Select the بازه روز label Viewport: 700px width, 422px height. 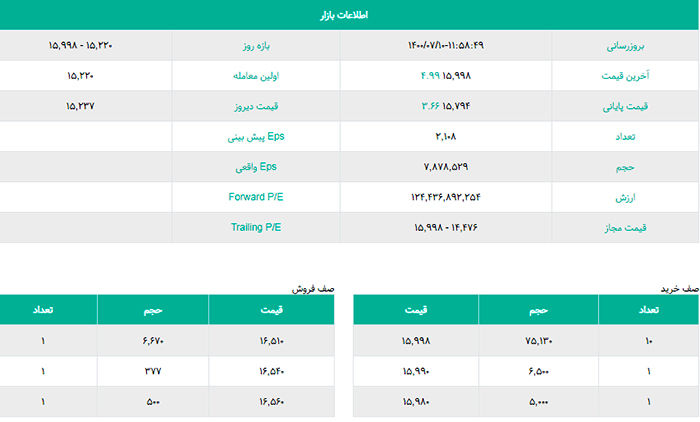(256, 46)
